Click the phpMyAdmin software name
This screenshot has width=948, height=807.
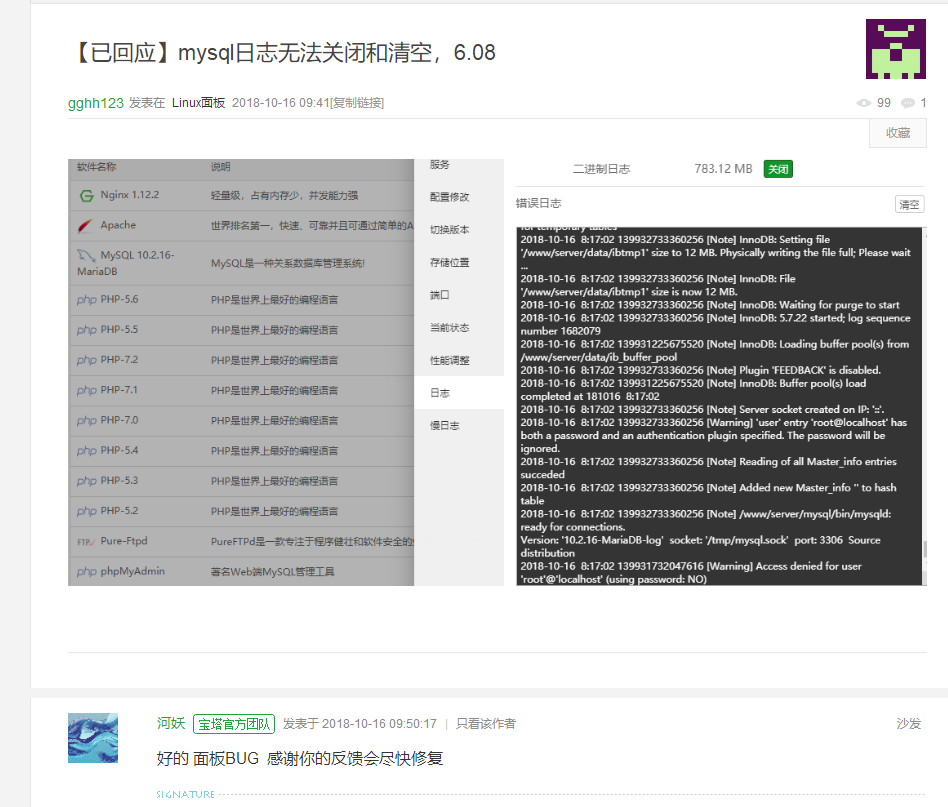tap(132, 571)
